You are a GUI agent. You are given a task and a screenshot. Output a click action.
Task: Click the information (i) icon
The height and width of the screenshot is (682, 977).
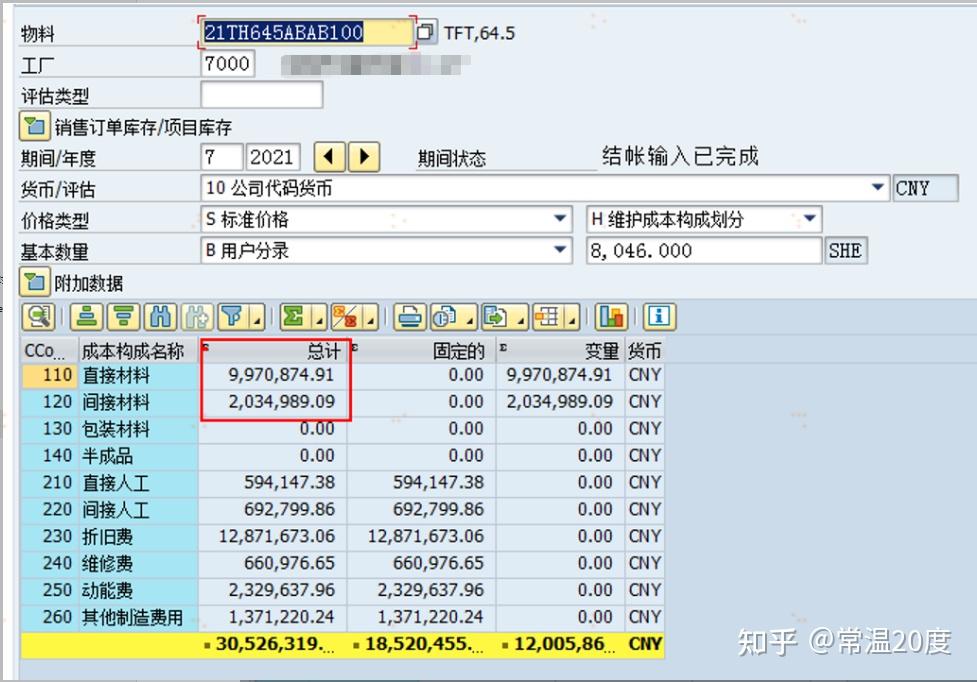(x=658, y=318)
